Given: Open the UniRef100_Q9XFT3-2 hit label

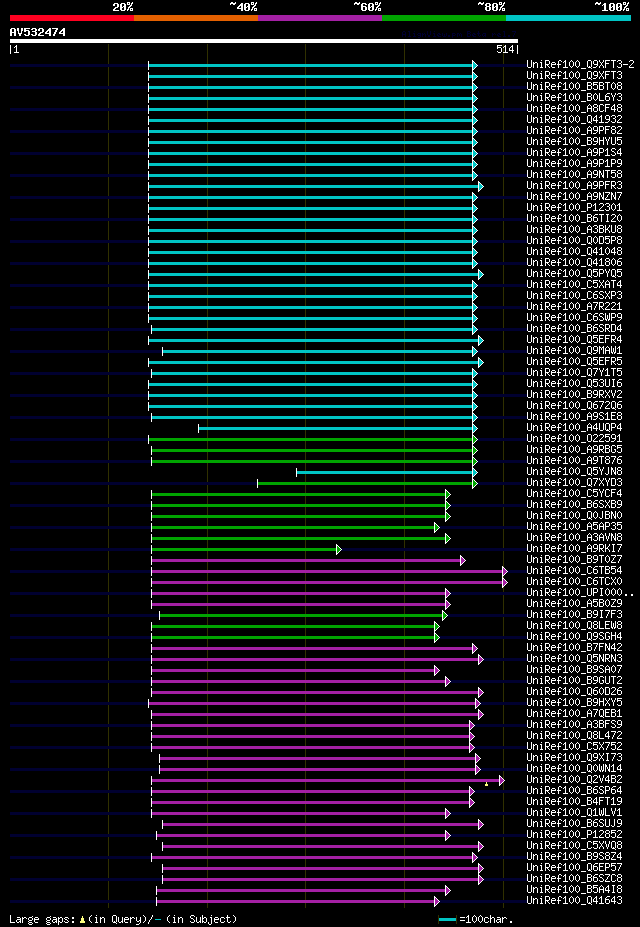Looking at the screenshot, I should (580, 64).
